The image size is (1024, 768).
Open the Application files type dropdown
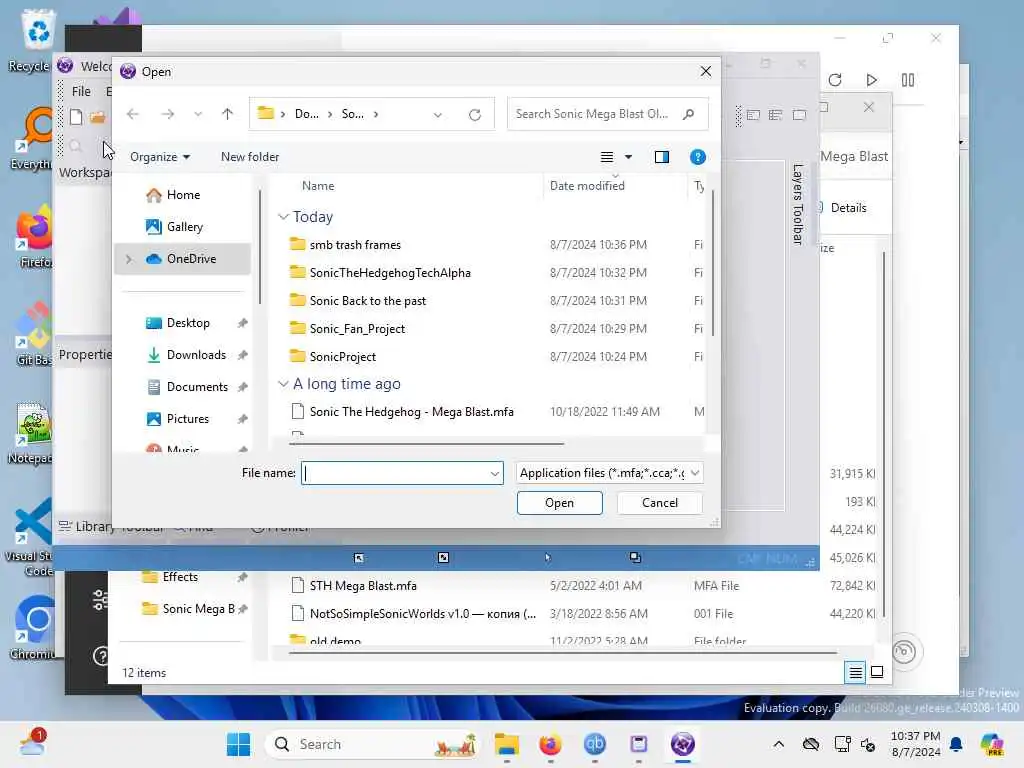point(695,473)
